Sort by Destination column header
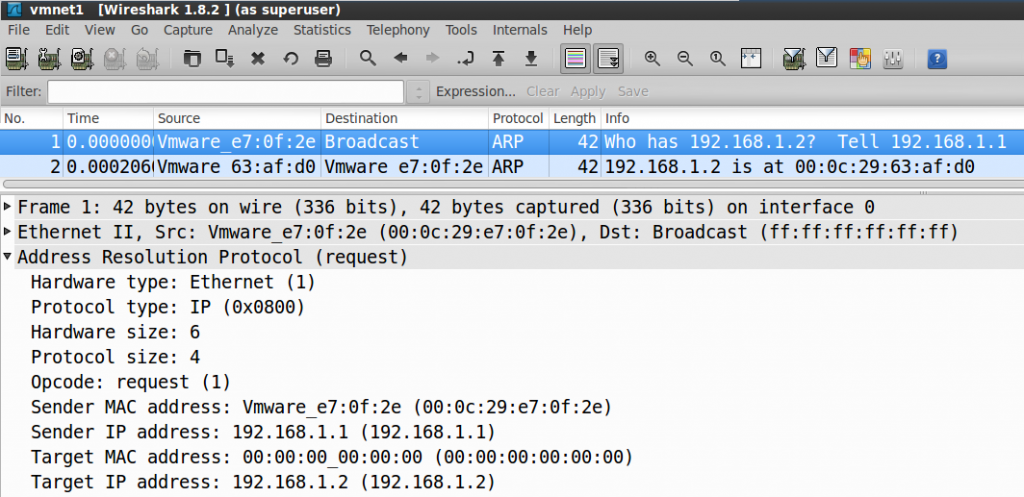This screenshot has height=497, width=1024. pyautogui.click(x=405, y=118)
